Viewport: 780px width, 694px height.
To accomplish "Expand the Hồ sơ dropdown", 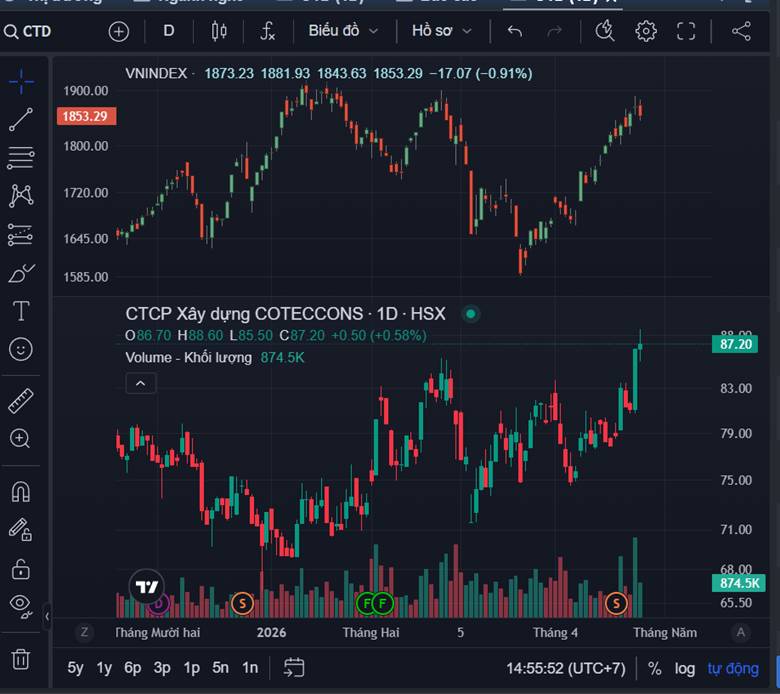I will [441, 31].
